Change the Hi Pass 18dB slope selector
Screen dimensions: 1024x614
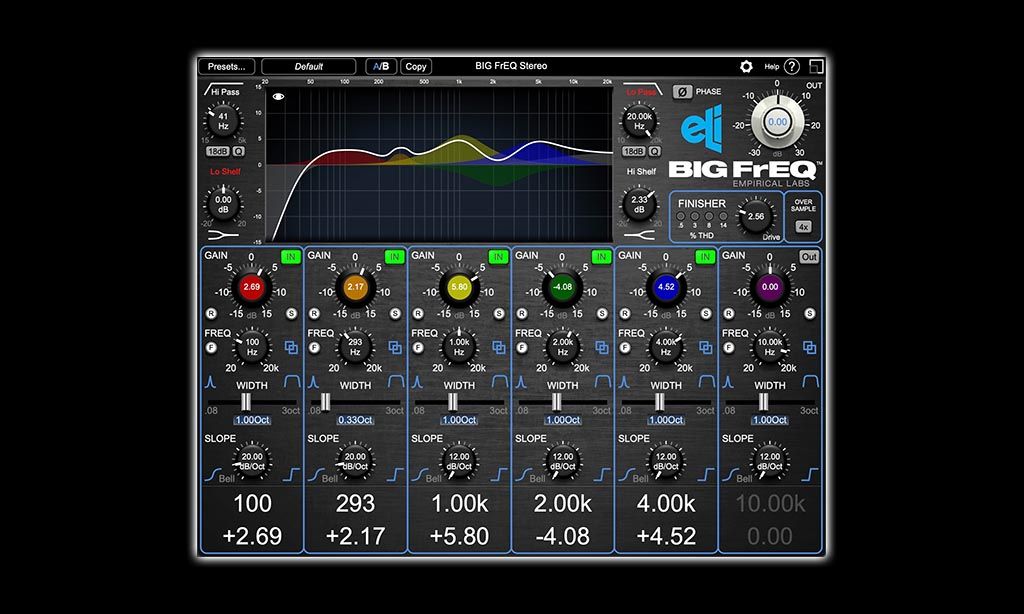[x=217, y=152]
